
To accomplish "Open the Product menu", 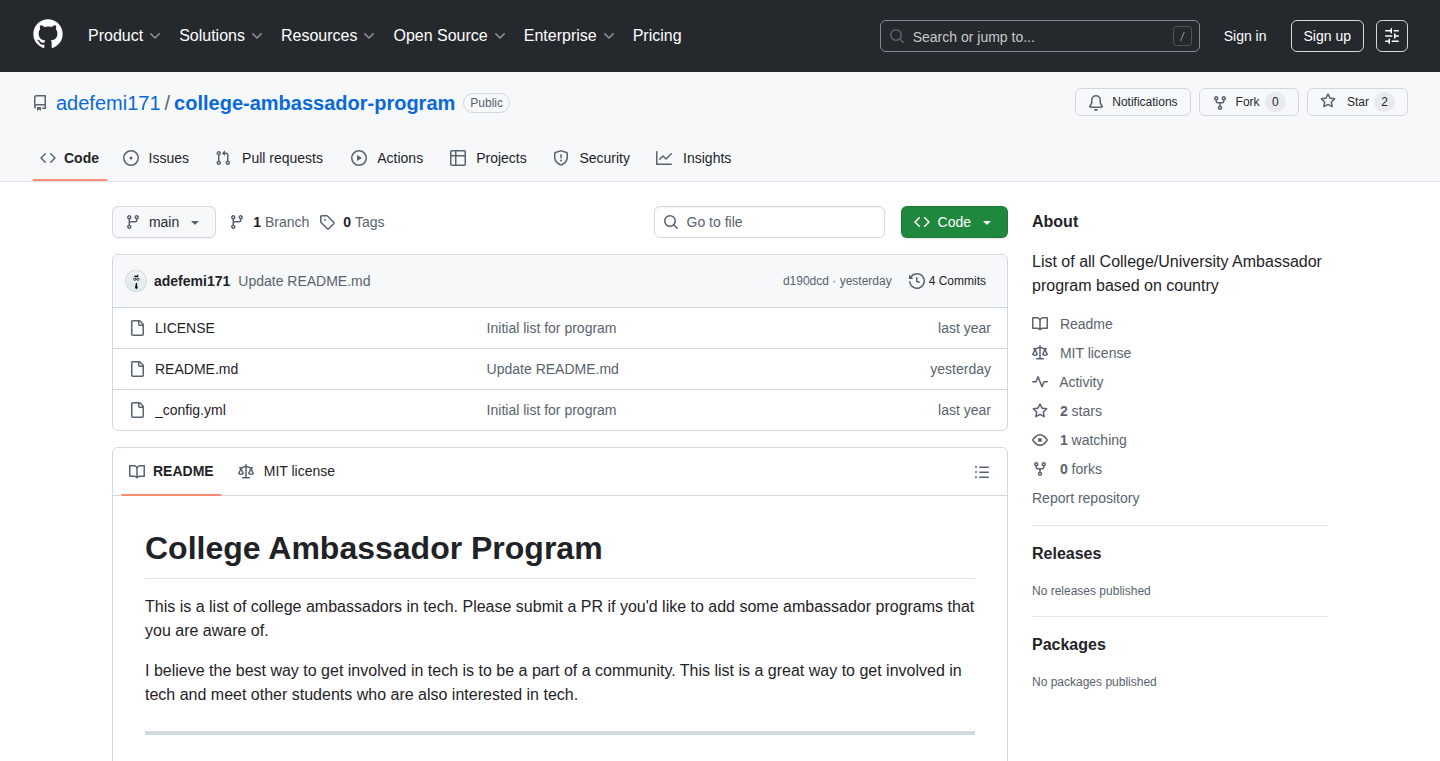I will [x=124, y=36].
